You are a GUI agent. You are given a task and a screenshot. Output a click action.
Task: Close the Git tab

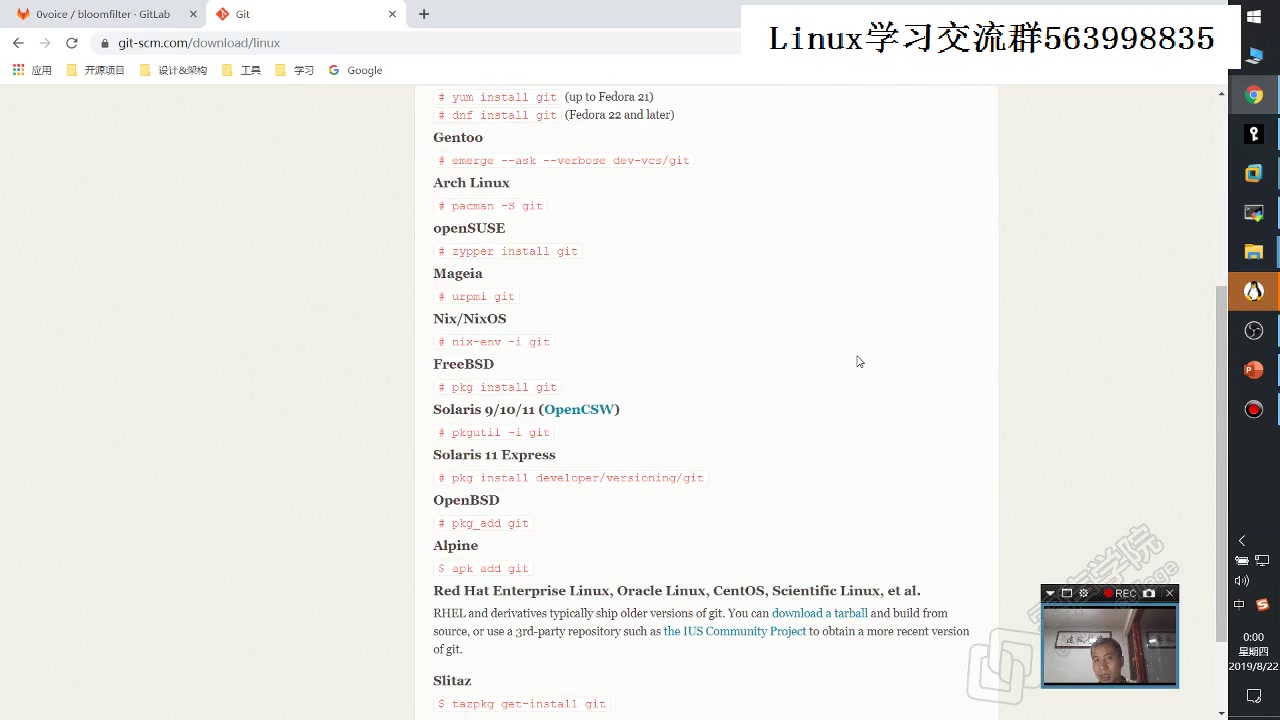point(392,14)
